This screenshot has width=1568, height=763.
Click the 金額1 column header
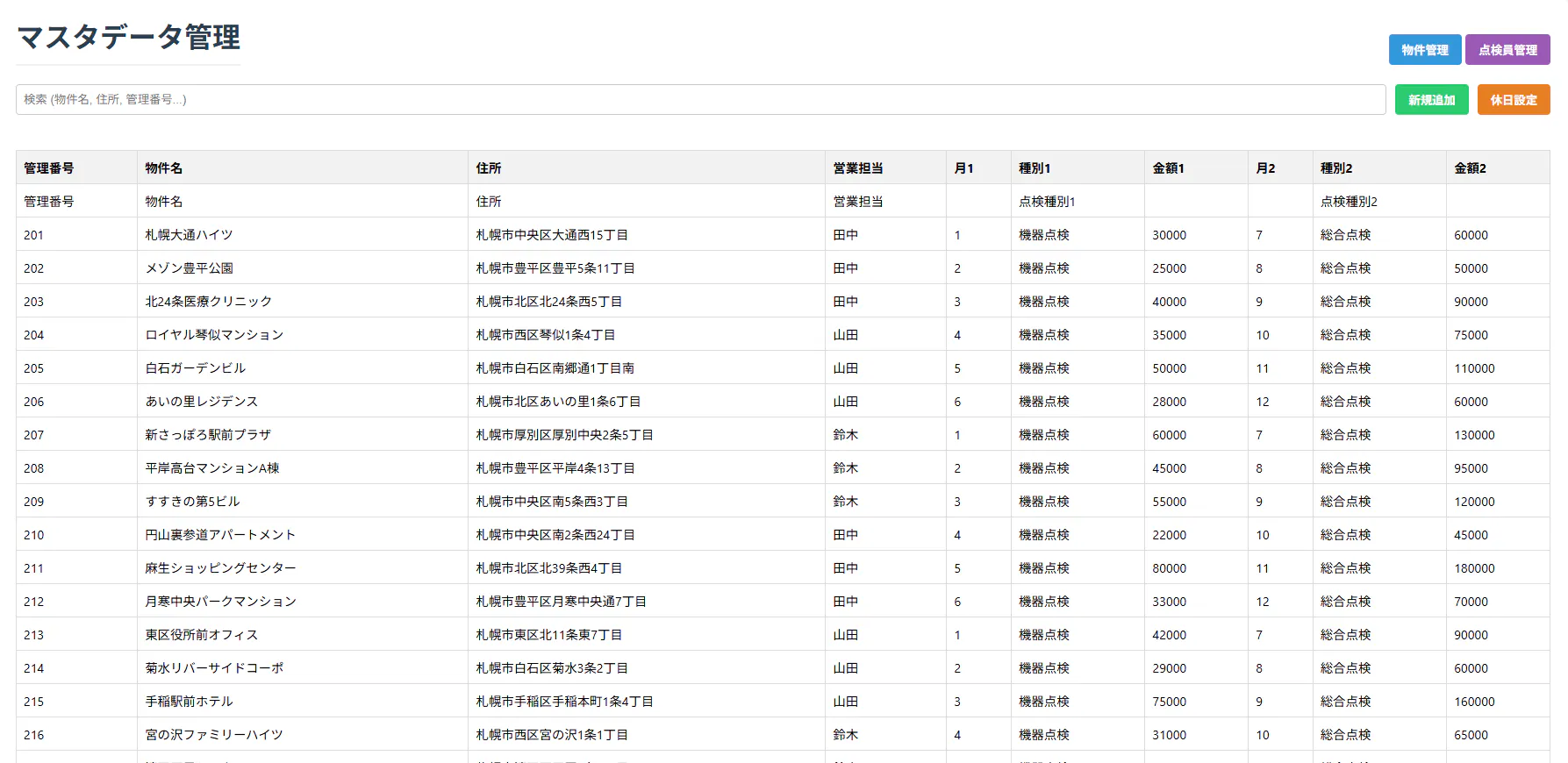pos(1168,168)
